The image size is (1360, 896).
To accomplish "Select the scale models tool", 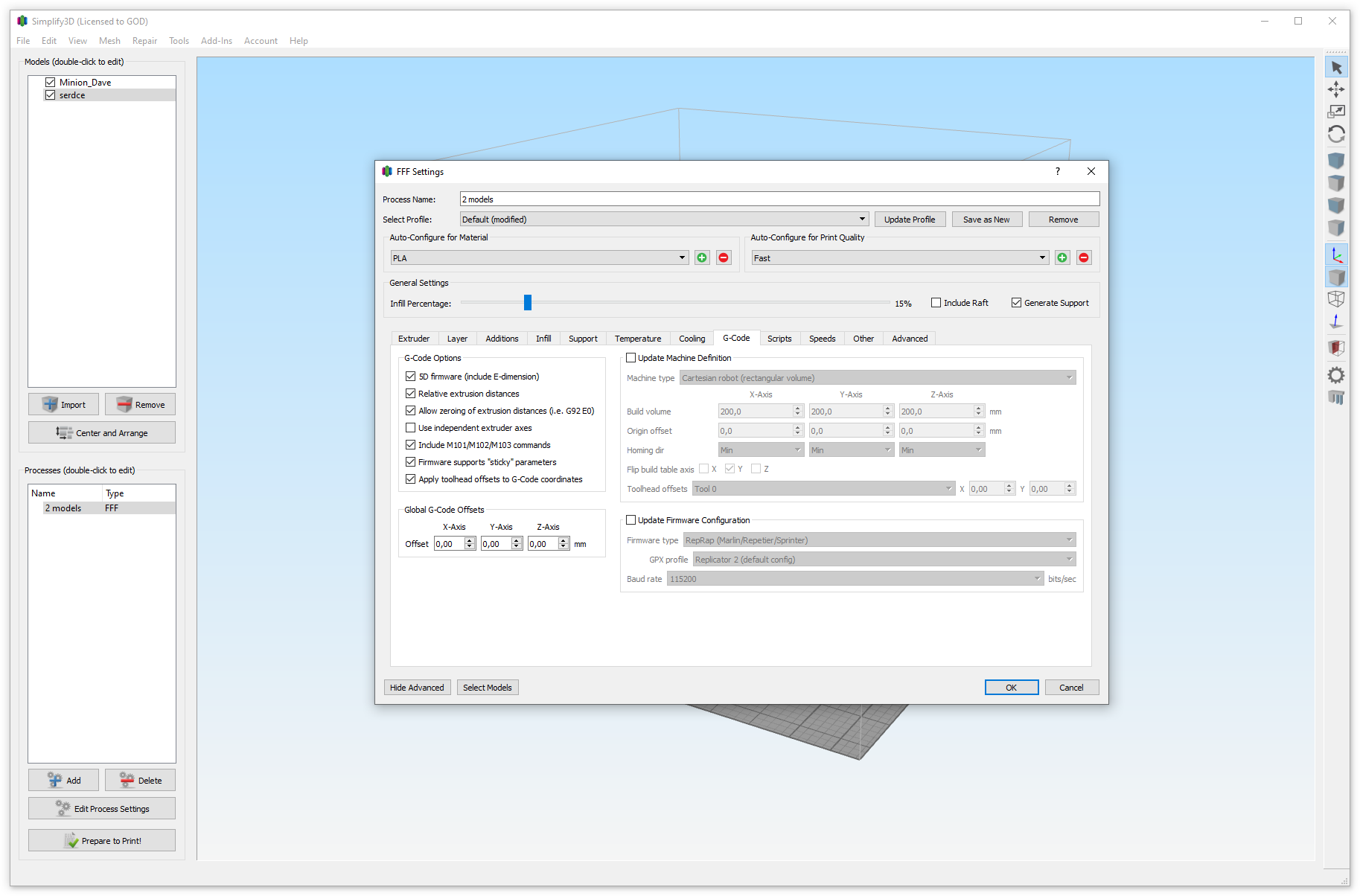I will (x=1336, y=112).
